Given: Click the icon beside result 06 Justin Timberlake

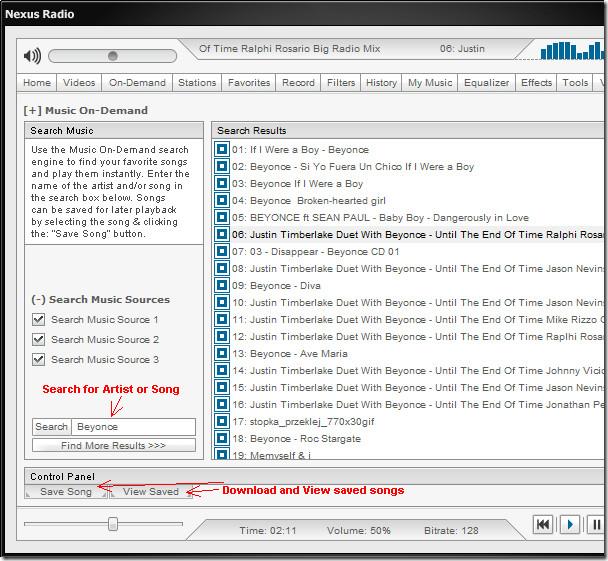Looking at the screenshot, I should click(x=222, y=234).
